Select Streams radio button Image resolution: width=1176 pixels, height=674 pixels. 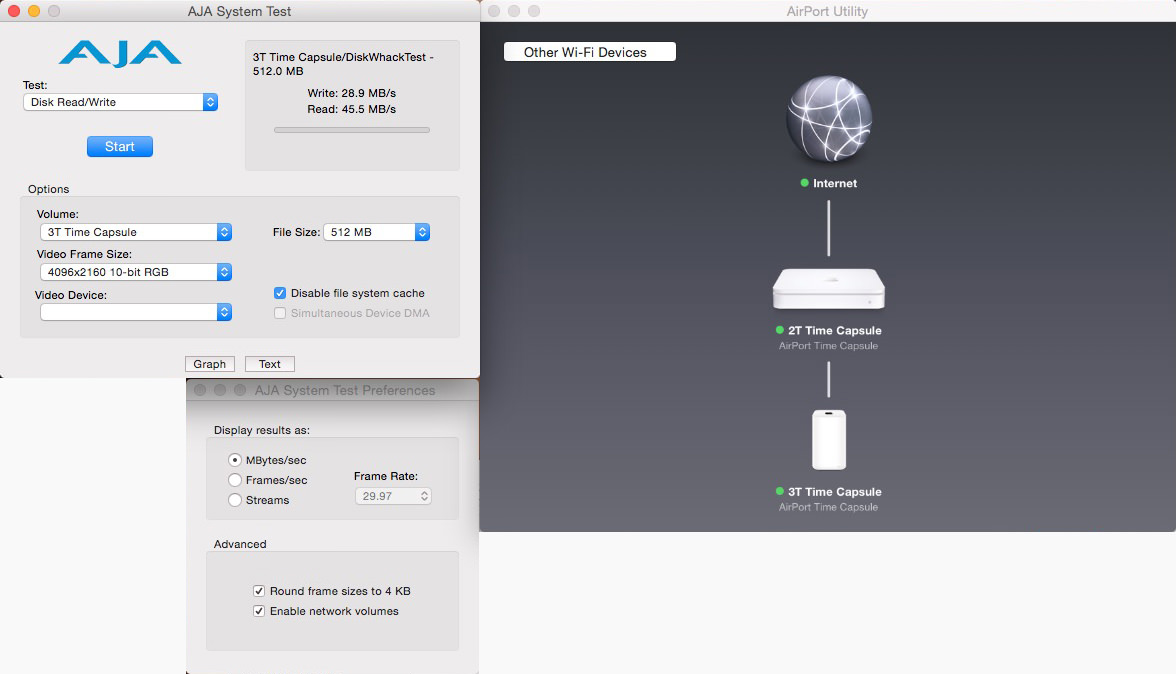pyautogui.click(x=235, y=500)
